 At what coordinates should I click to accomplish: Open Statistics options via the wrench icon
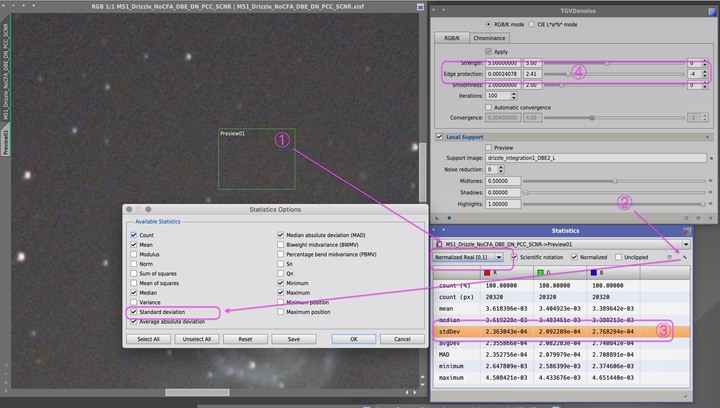tap(685, 257)
